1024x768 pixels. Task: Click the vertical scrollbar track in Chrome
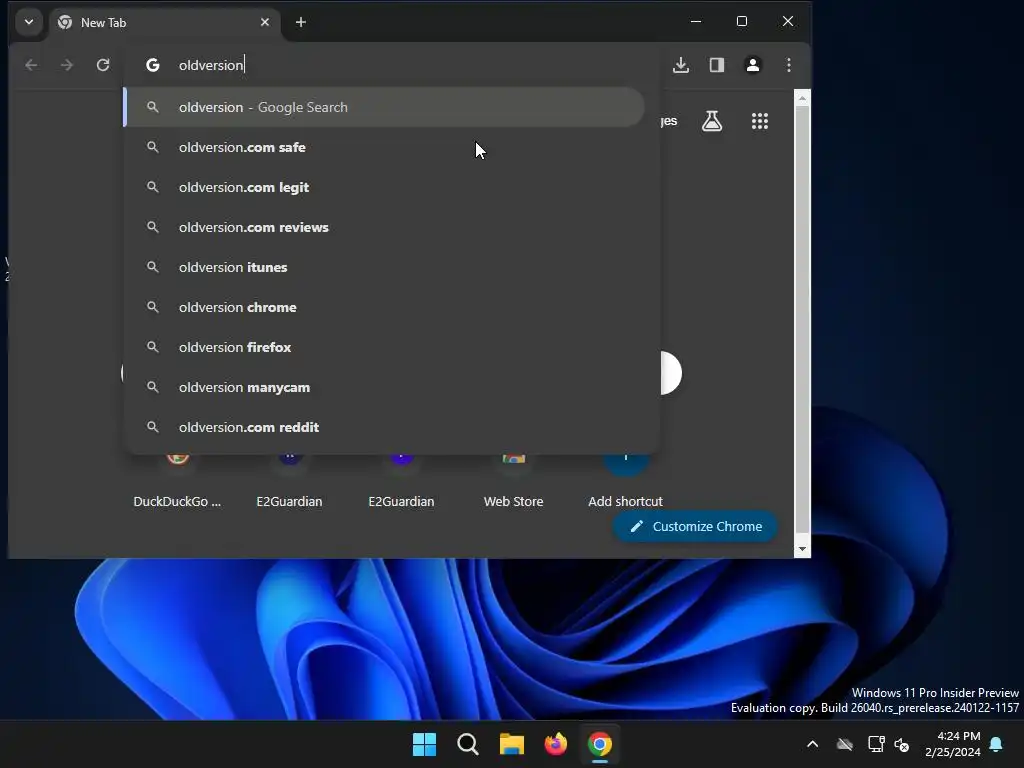tap(802, 320)
